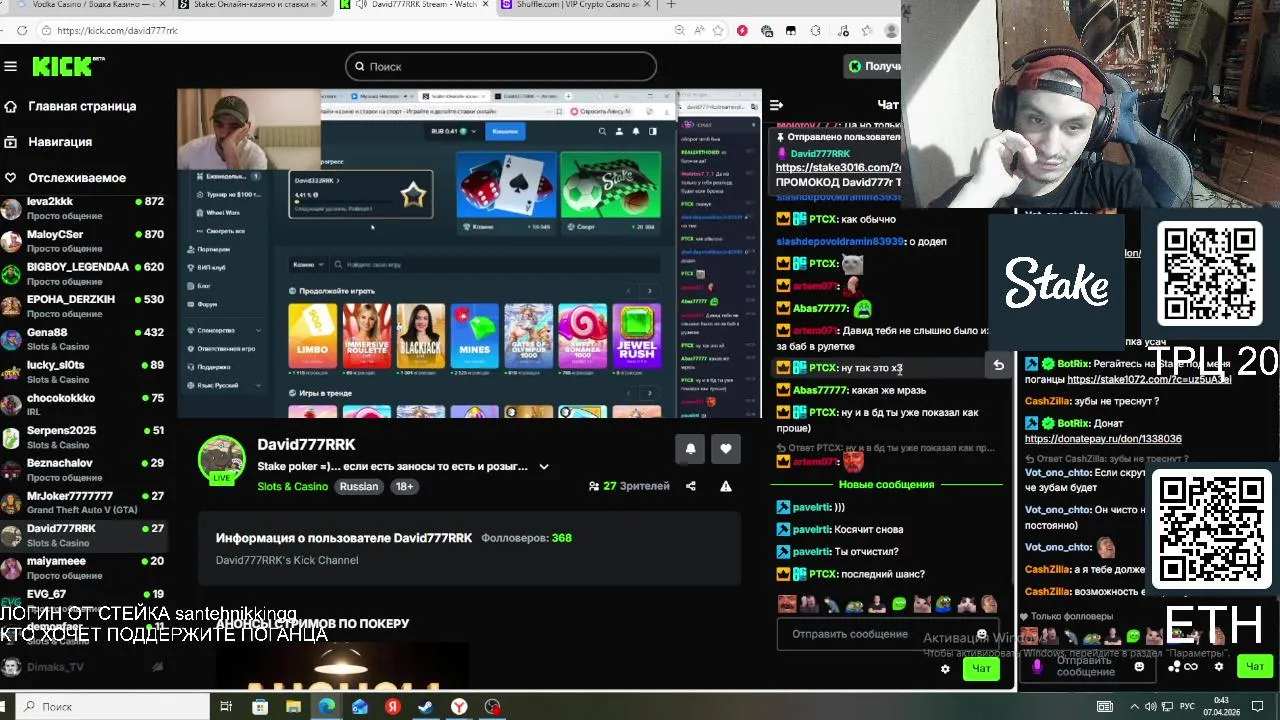Open chocokokkko channel in sidebar
This screenshot has width=1280, height=720.
[x=83, y=404]
